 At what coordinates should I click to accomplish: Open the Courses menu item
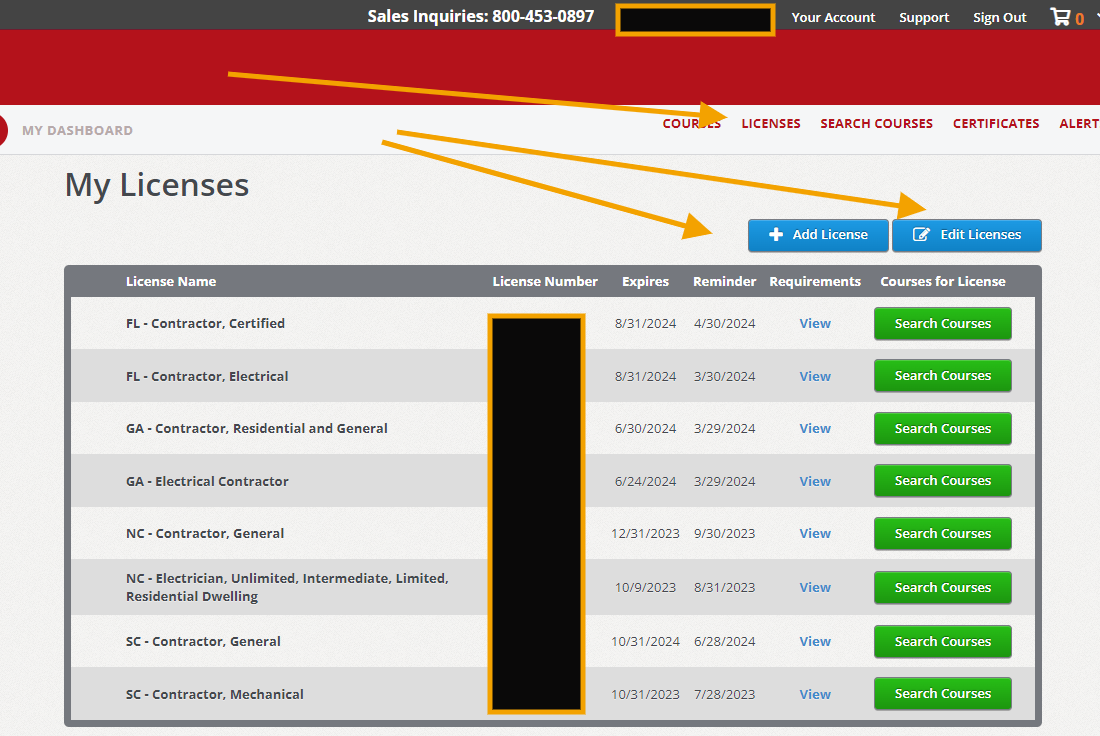[691, 124]
